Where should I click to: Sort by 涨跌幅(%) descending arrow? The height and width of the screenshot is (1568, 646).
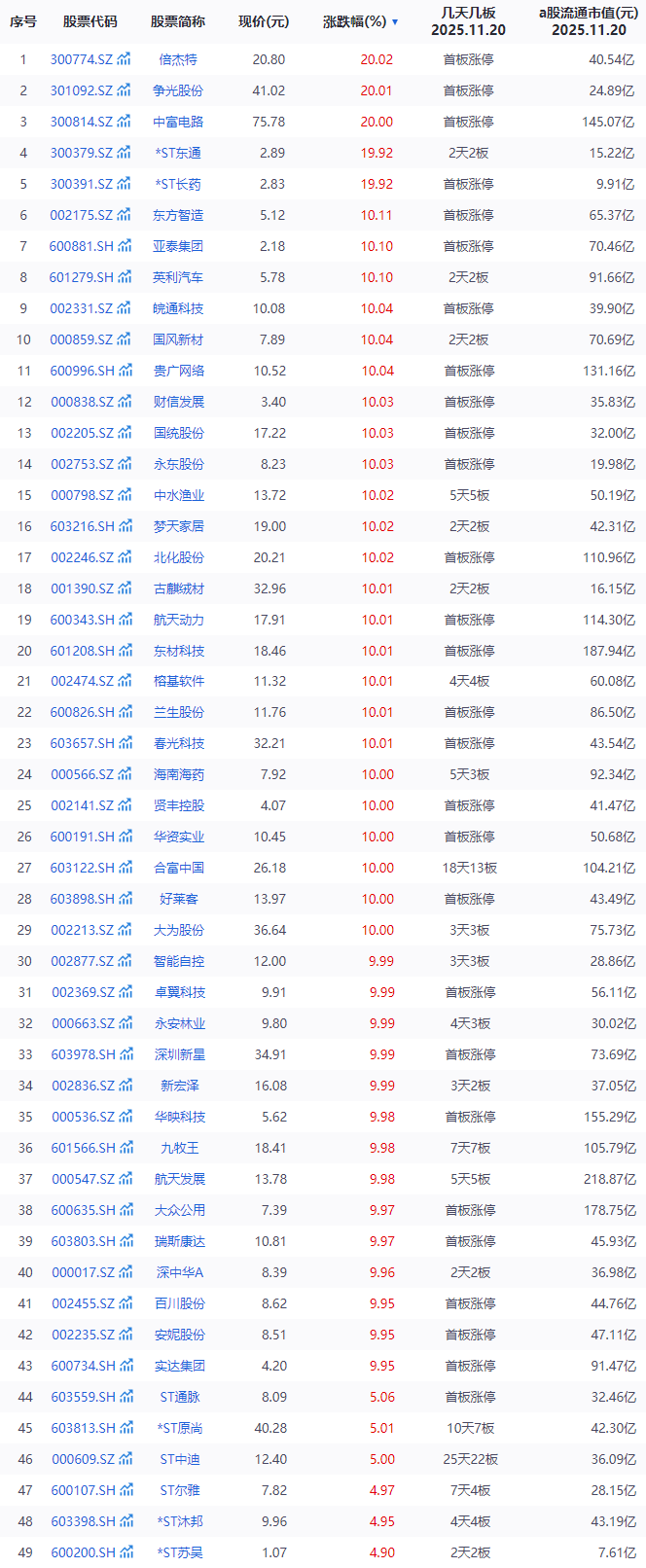tap(395, 21)
